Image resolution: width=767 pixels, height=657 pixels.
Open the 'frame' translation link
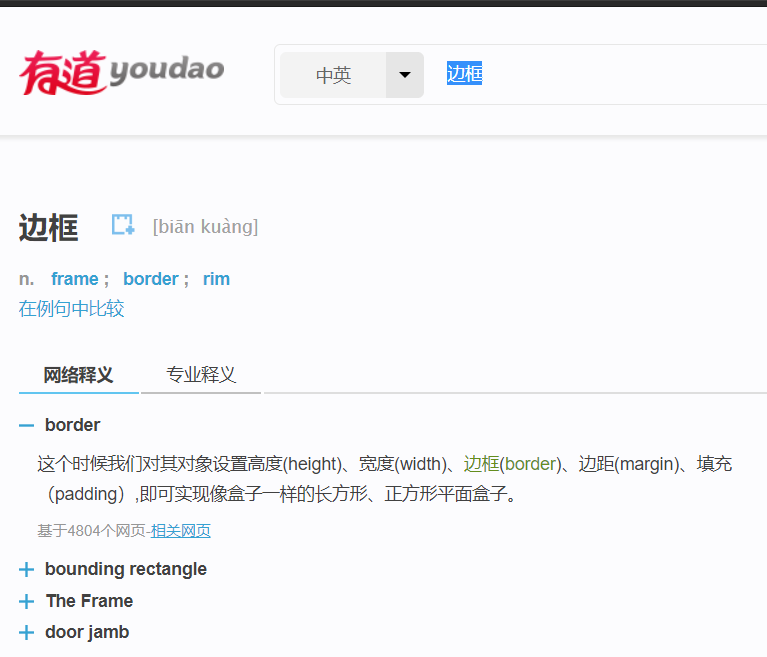(74, 279)
